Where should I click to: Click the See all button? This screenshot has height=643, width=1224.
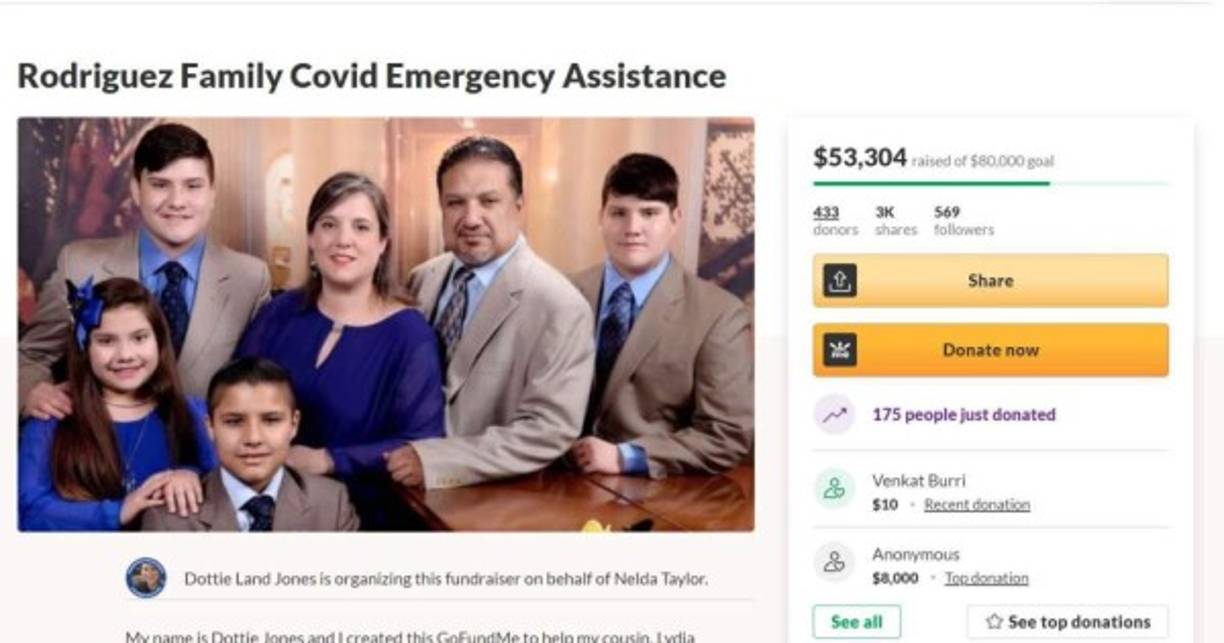pyautogui.click(x=856, y=622)
